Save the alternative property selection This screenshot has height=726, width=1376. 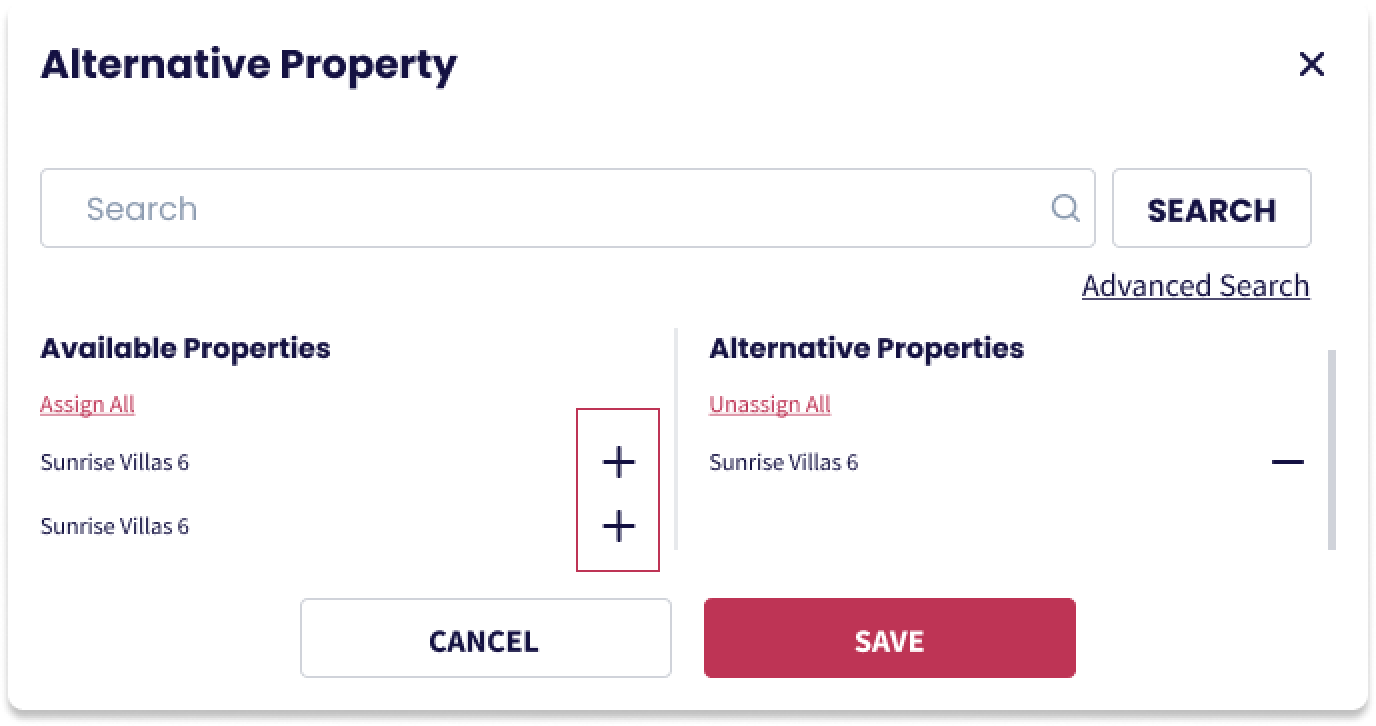(x=889, y=638)
